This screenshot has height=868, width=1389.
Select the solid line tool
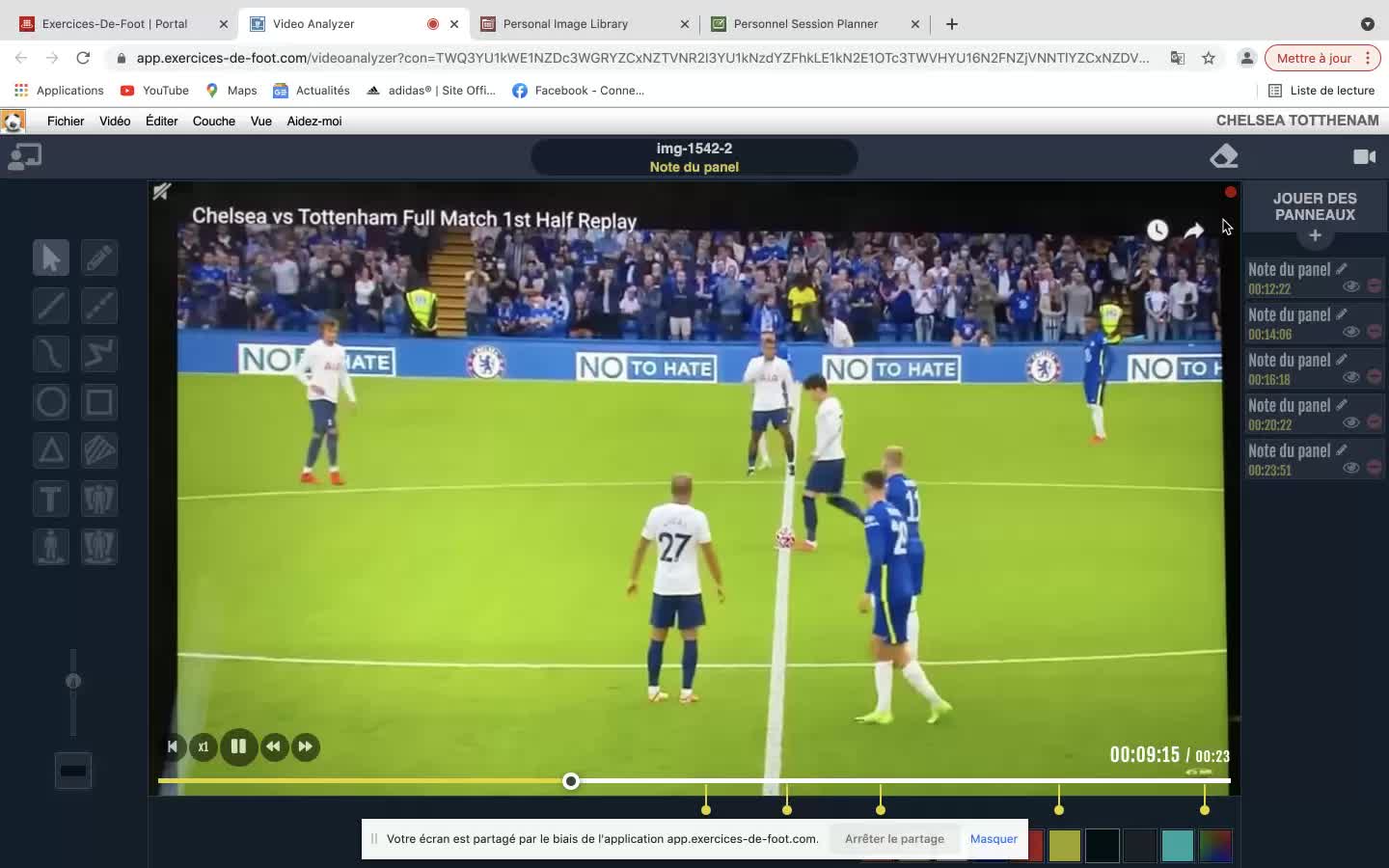51,306
